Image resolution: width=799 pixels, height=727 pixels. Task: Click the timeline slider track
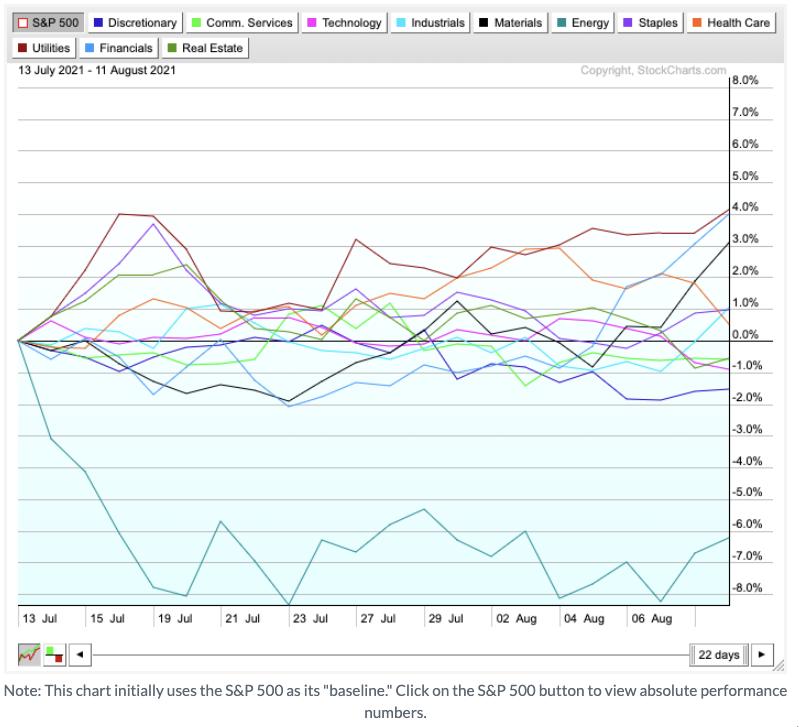coord(390,655)
